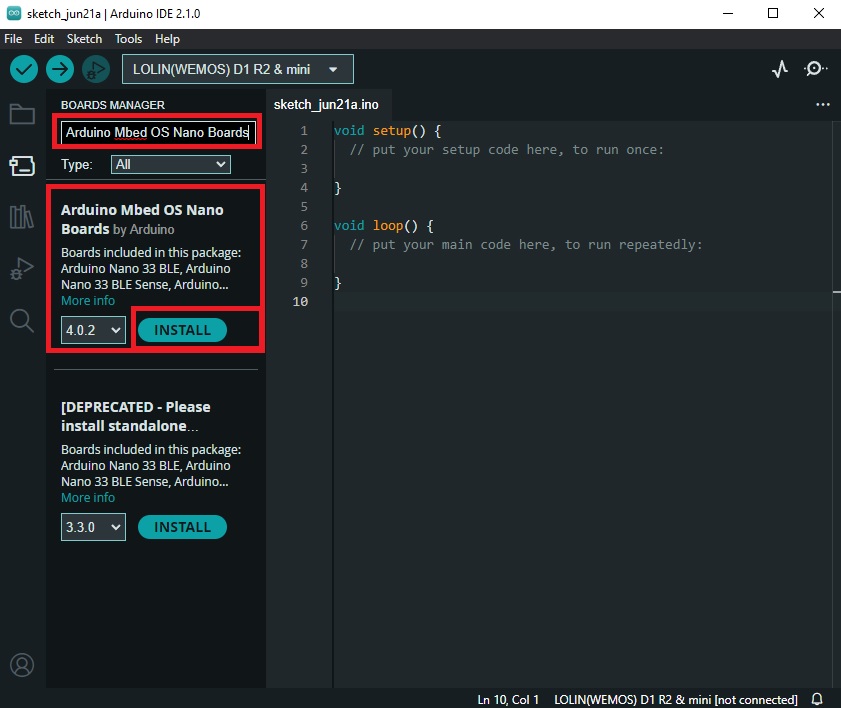
Task: Open the board selector LOLIN(WEMOS) D1 R2 & mini
Action: (238, 69)
